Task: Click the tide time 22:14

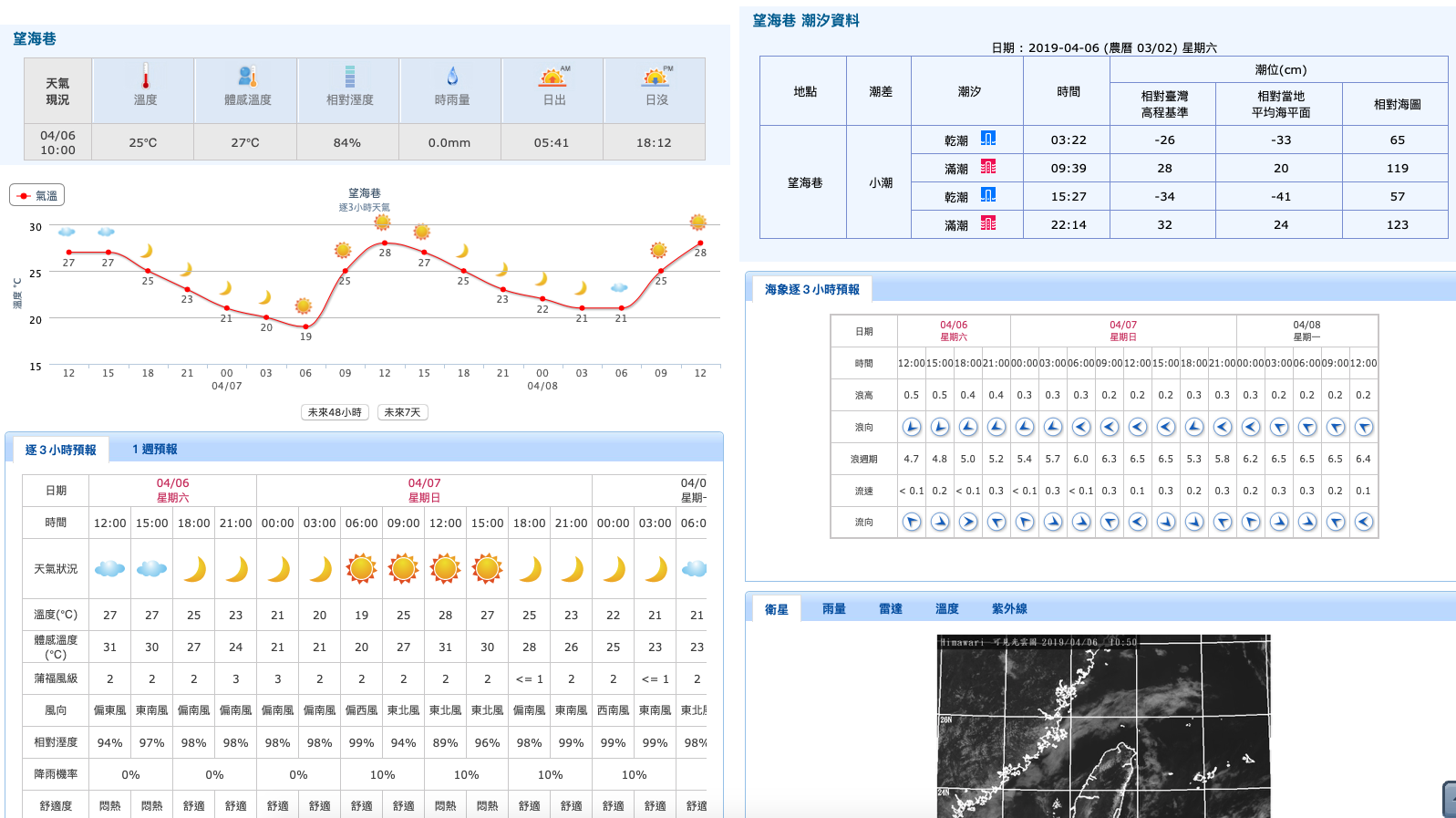Action: (1068, 224)
